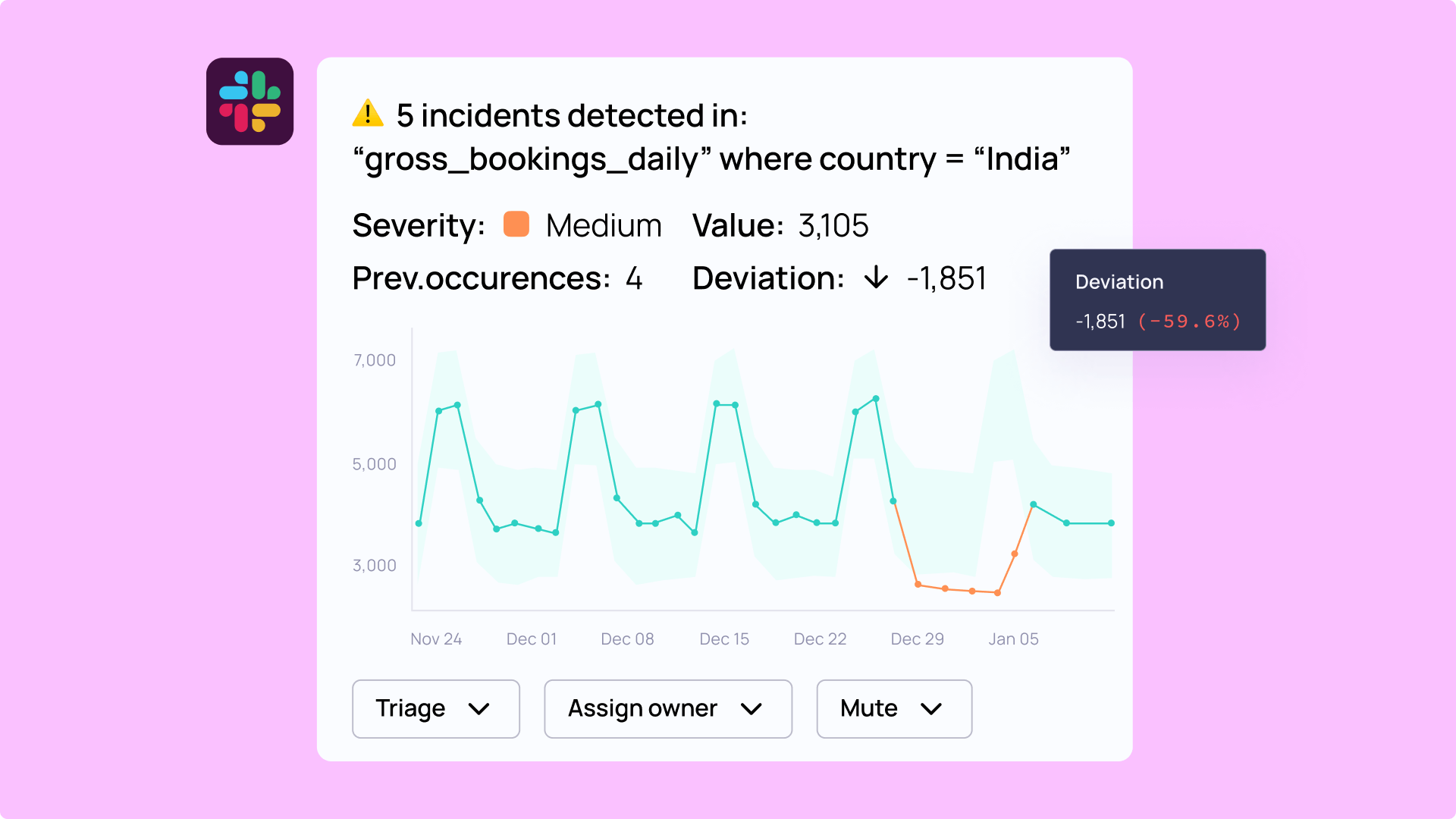Click the Nov 24 axis label
The width and height of the screenshot is (1456, 819).
point(436,639)
